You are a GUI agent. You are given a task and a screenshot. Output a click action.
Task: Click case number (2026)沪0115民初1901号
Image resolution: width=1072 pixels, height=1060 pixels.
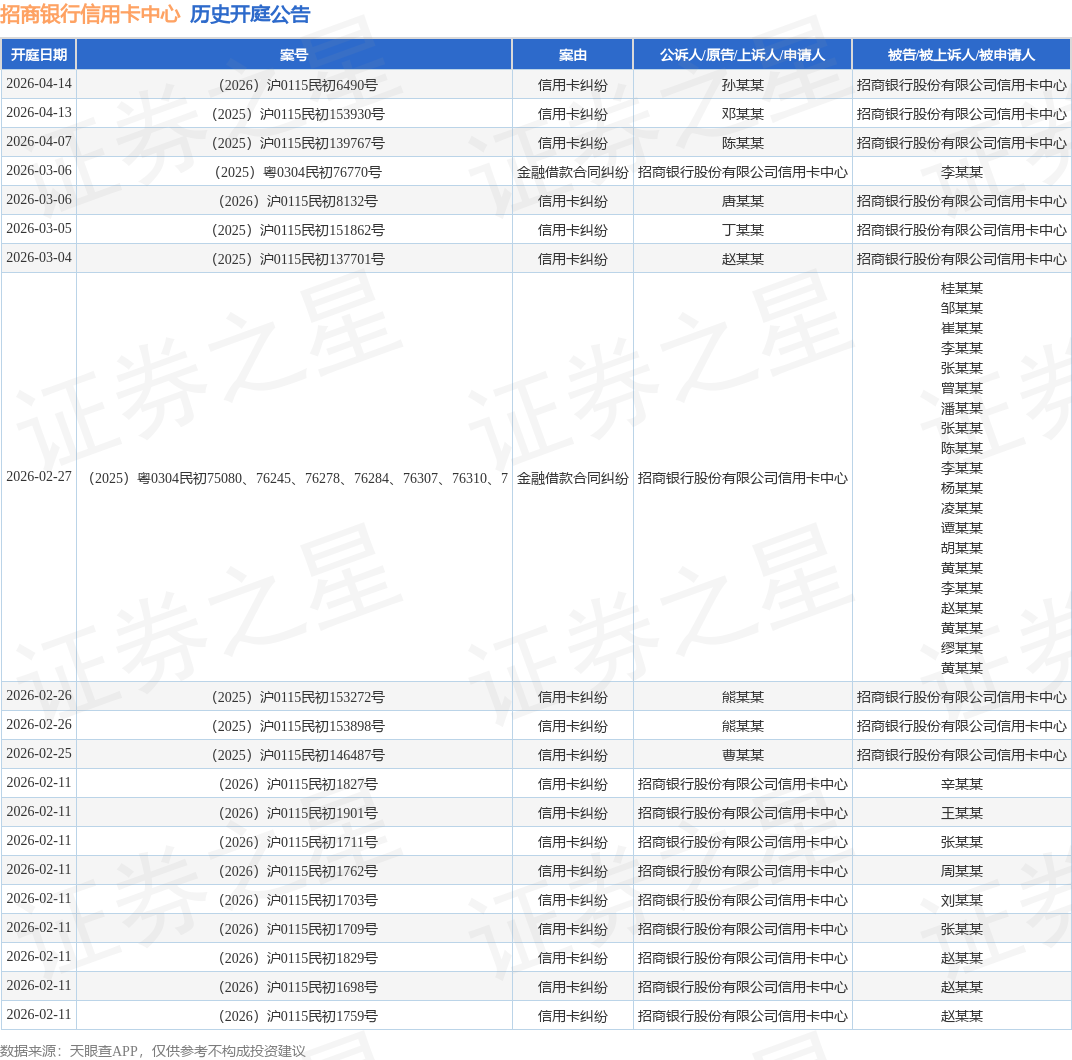298,813
